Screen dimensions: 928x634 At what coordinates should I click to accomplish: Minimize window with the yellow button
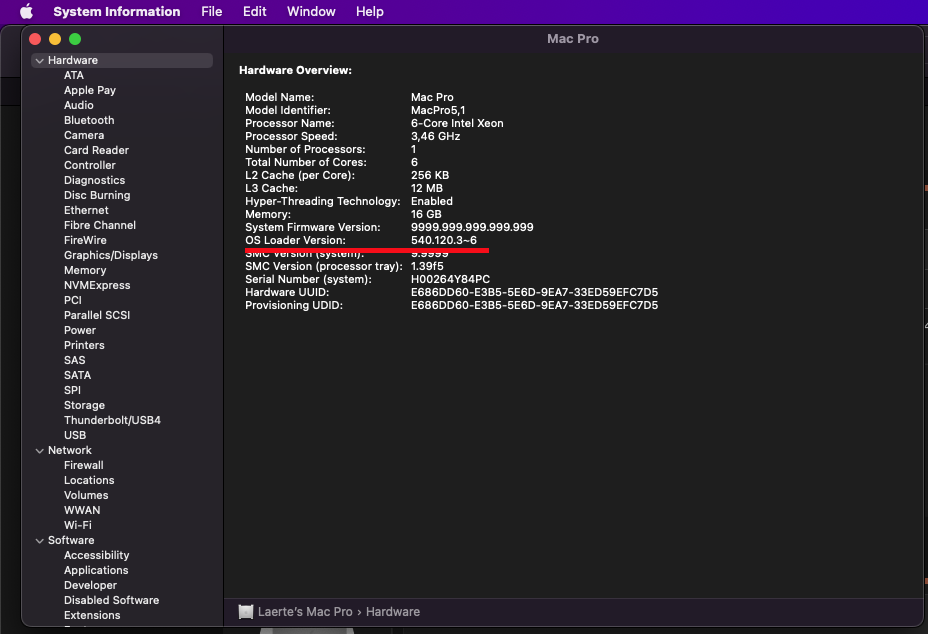(55, 39)
